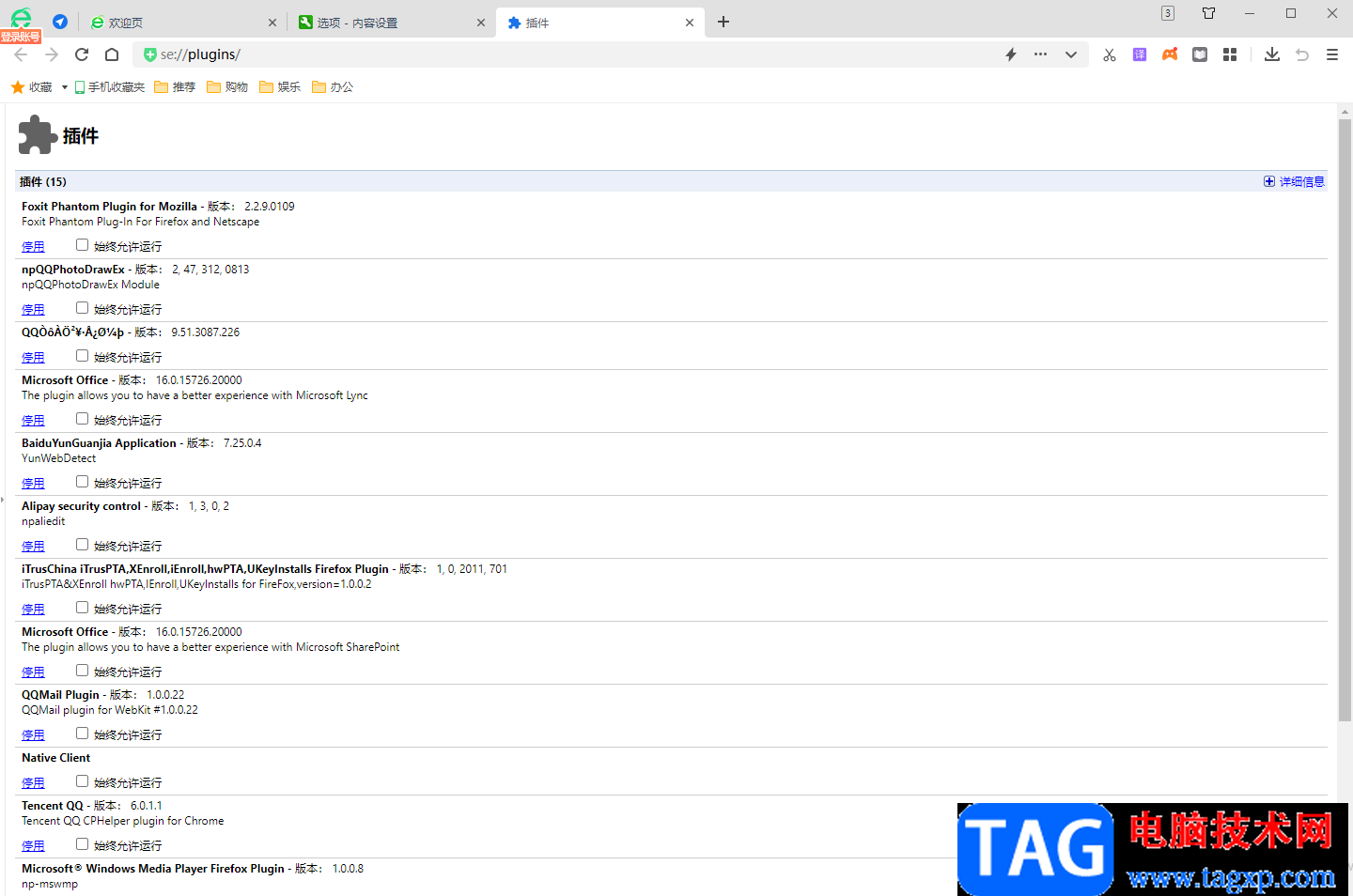Expand the address bar dropdown chevron
This screenshot has height=896, width=1353.
coord(1070,54)
